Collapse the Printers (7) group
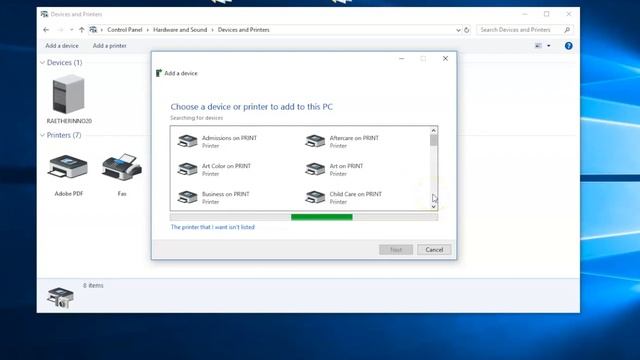This screenshot has height=360, width=640. point(42,135)
